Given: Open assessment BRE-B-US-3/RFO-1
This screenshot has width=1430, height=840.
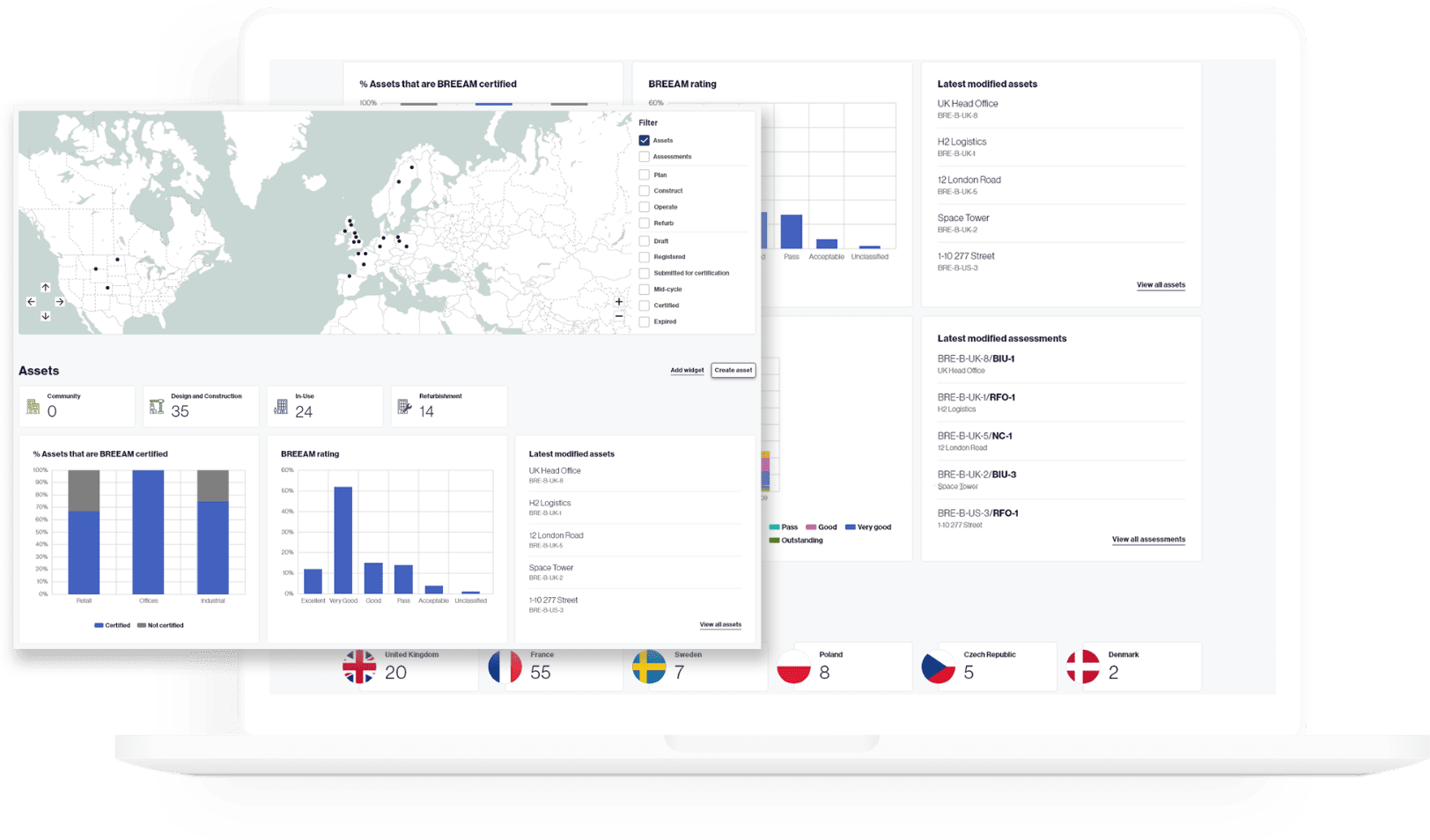Looking at the screenshot, I should 977,512.
